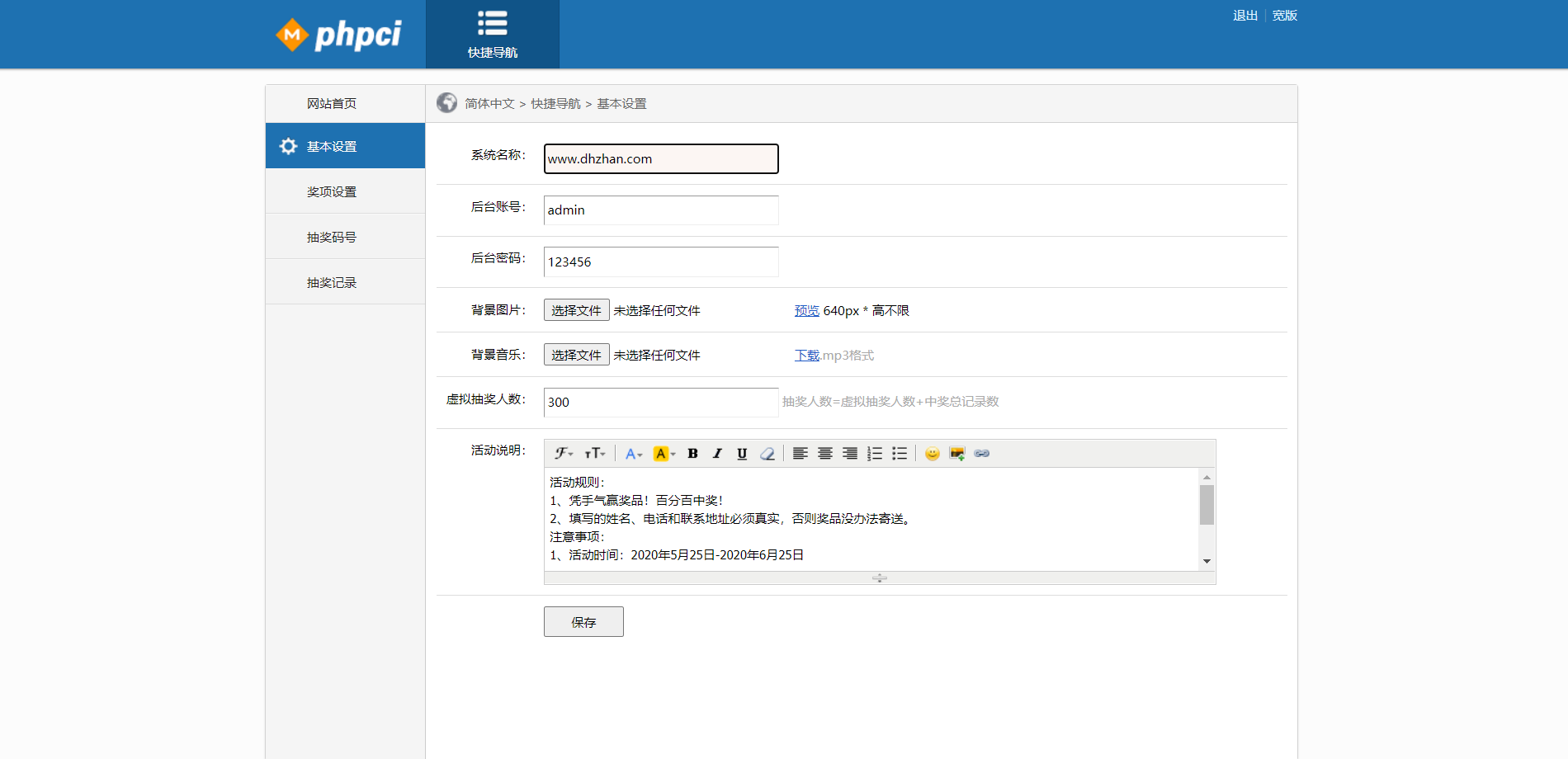Apply italic formatting in the editor

(717, 454)
